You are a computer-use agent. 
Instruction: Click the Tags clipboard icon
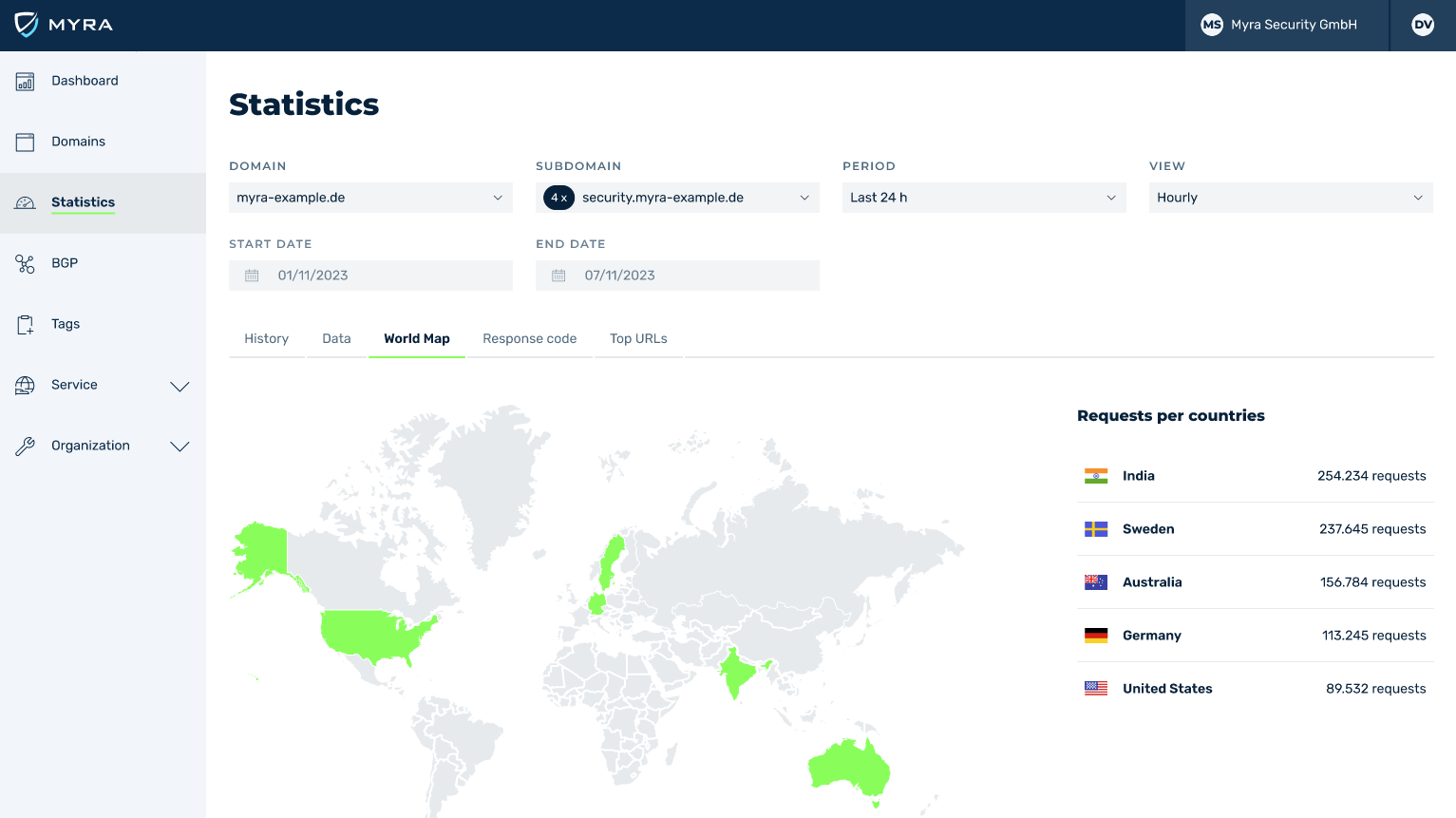tap(26, 325)
